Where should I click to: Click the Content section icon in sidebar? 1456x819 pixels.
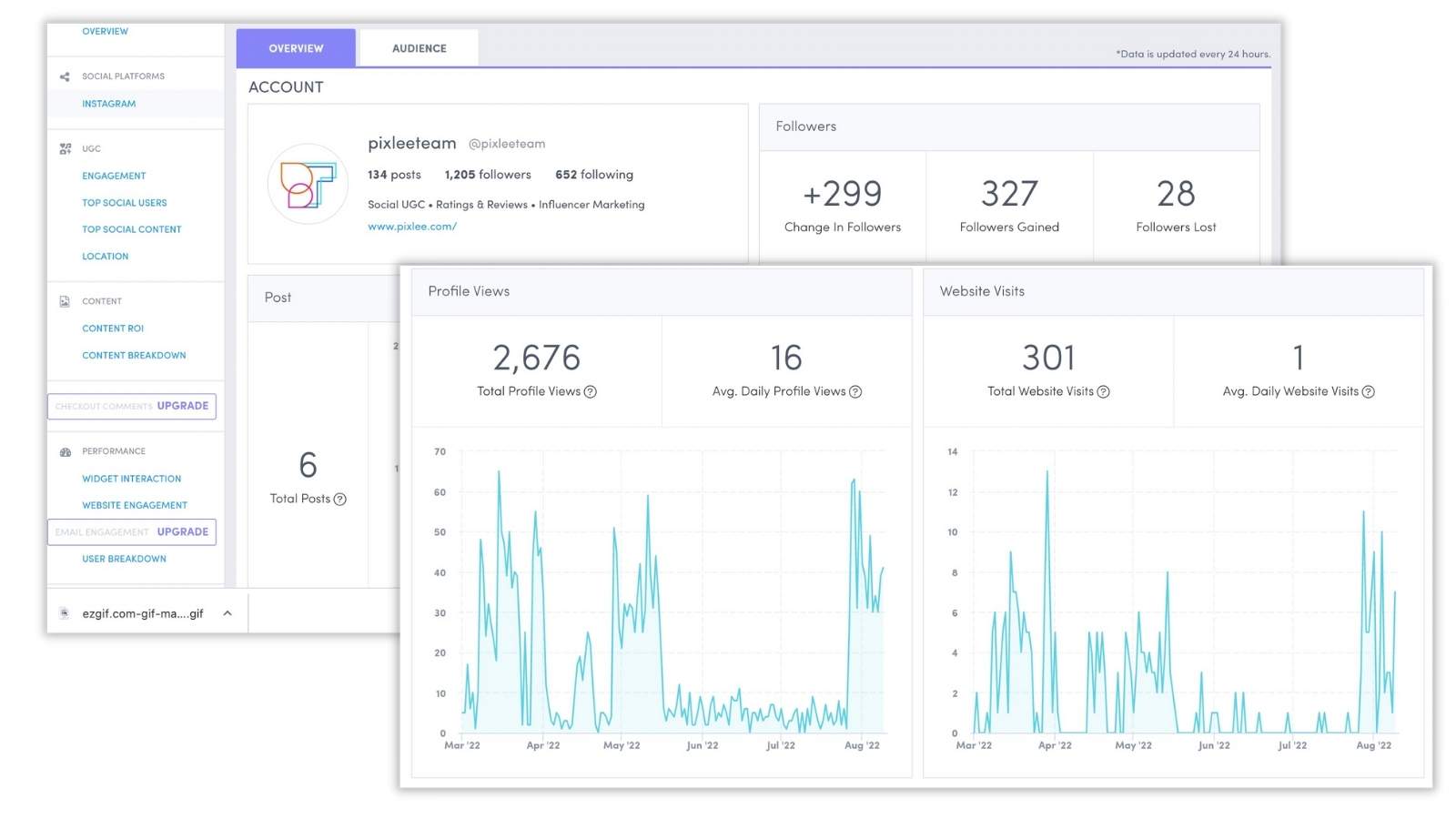pos(65,301)
